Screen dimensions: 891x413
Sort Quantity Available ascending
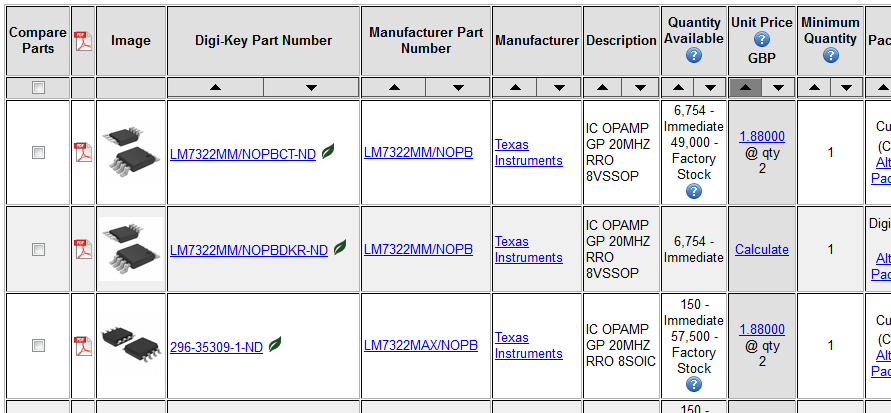pos(678,87)
